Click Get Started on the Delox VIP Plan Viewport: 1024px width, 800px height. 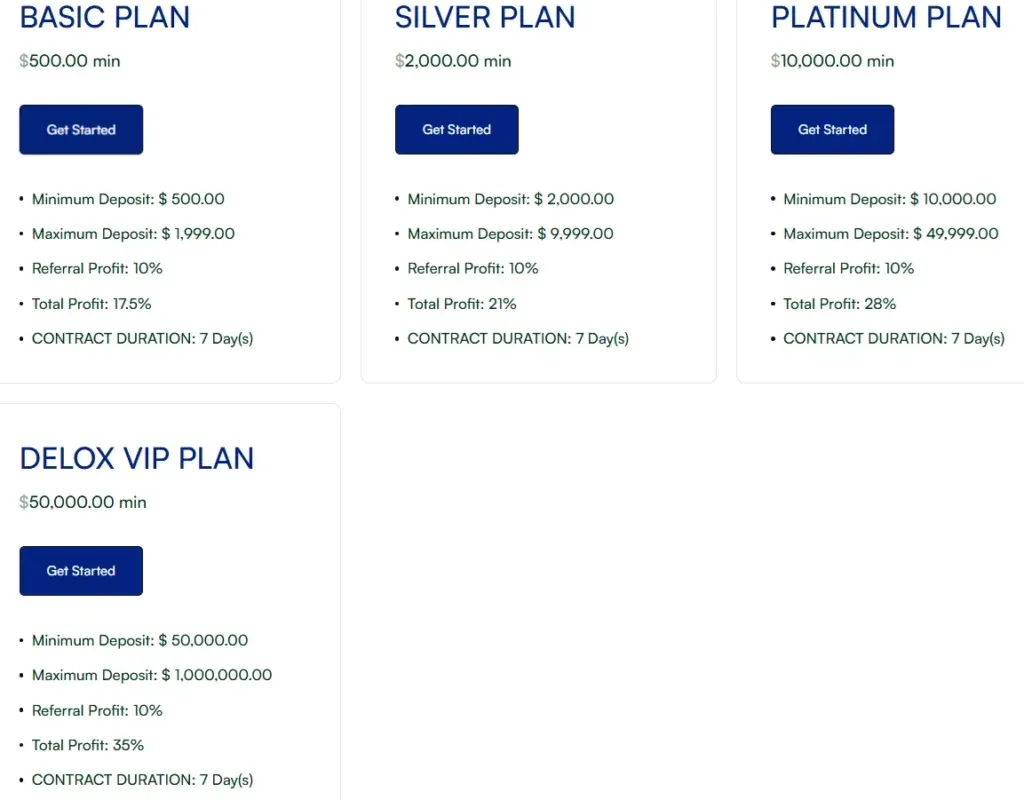(80, 570)
